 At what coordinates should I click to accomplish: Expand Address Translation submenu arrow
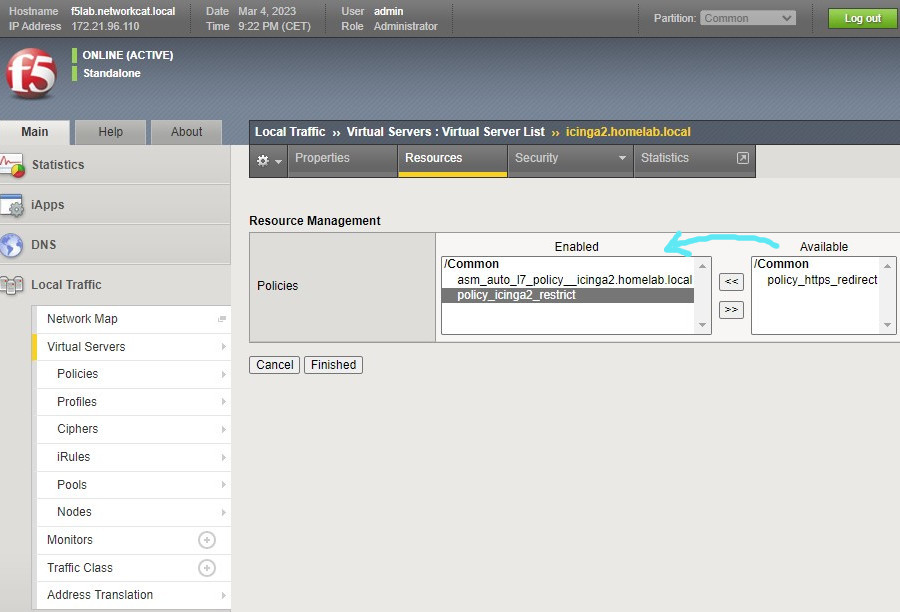223,595
